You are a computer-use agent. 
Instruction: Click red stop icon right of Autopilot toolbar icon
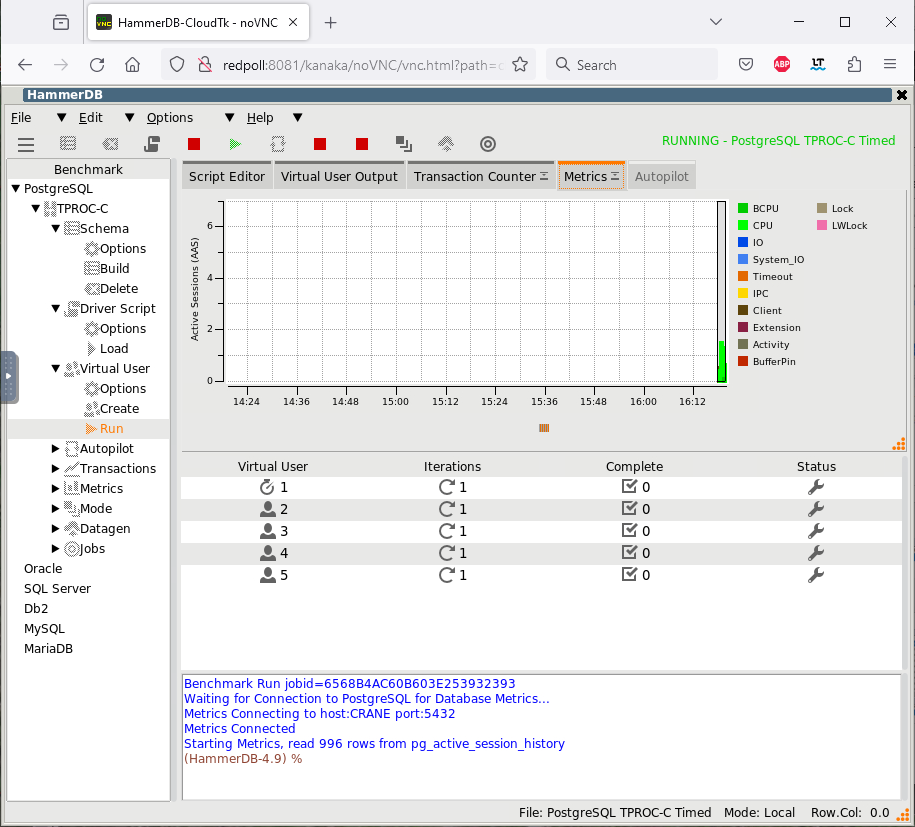coord(320,144)
